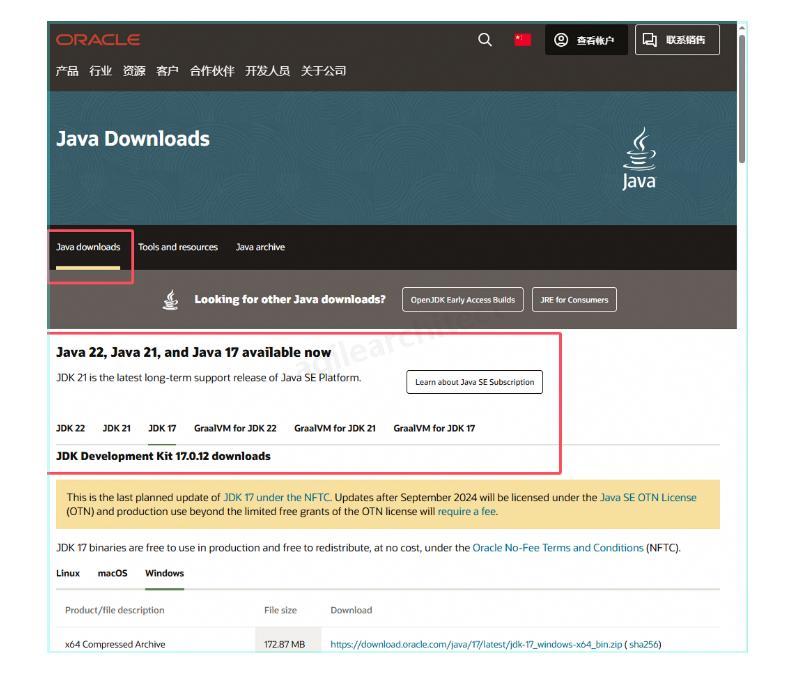
Task: Click the small Java icon beside Looking for other downloads
Action: pyautogui.click(x=171, y=299)
